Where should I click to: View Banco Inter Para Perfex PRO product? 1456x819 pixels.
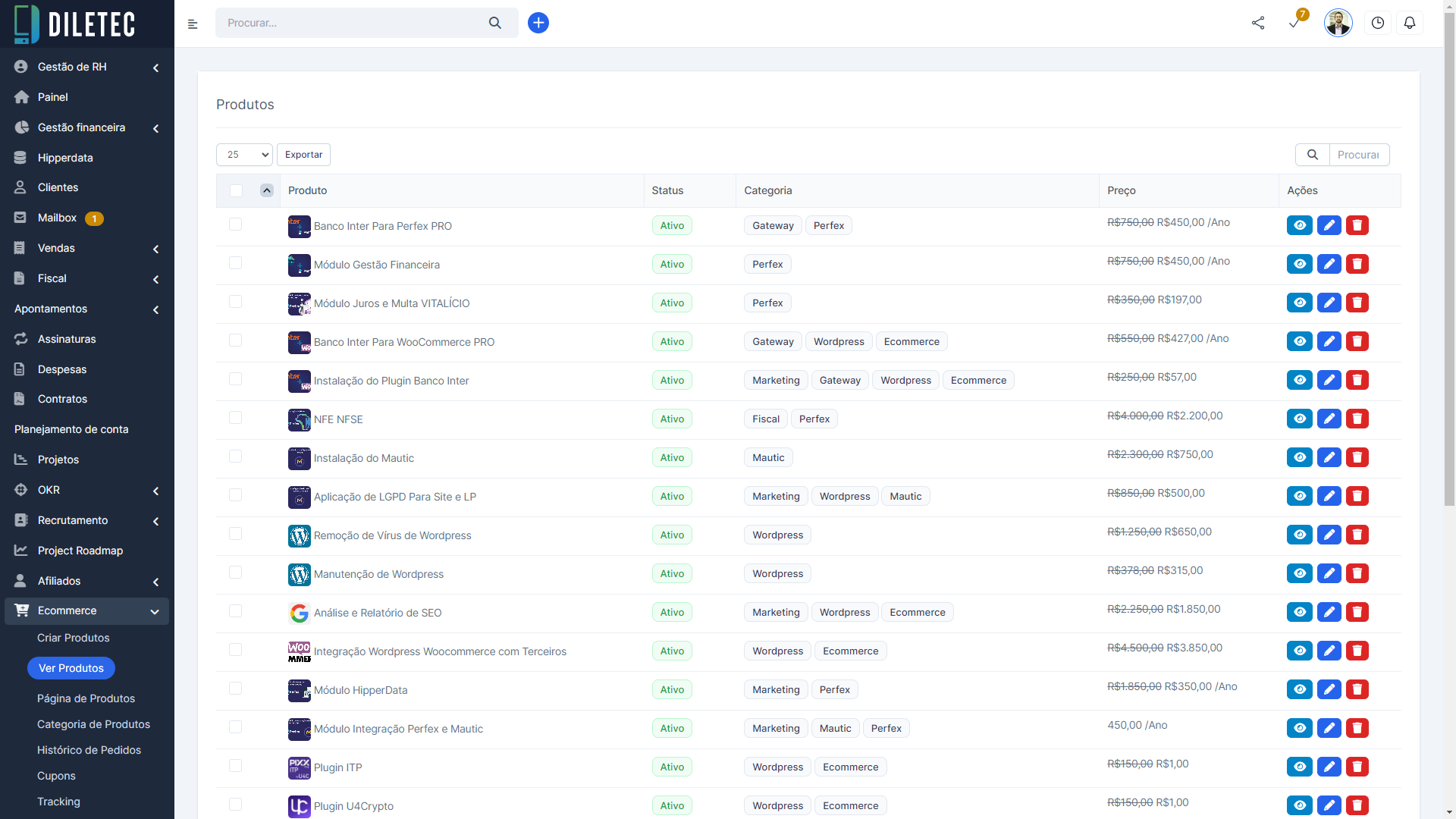(1299, 225)
